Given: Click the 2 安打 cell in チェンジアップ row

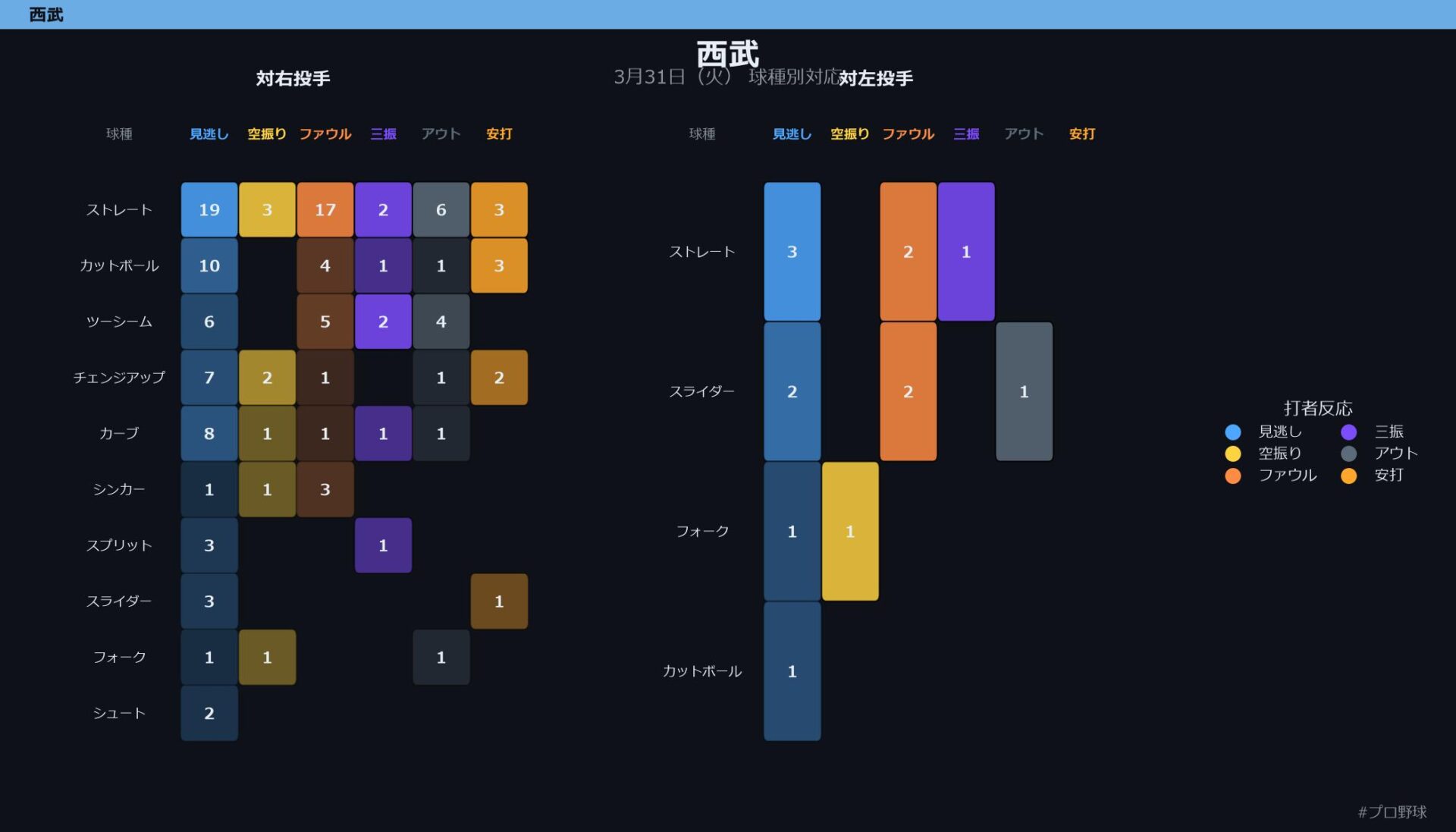Looking at the screenshot, I should pos(499,377).
